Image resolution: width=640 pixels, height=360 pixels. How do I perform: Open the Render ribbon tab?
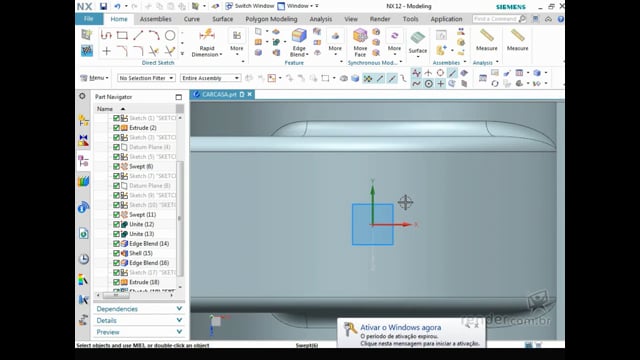[380, 19]
